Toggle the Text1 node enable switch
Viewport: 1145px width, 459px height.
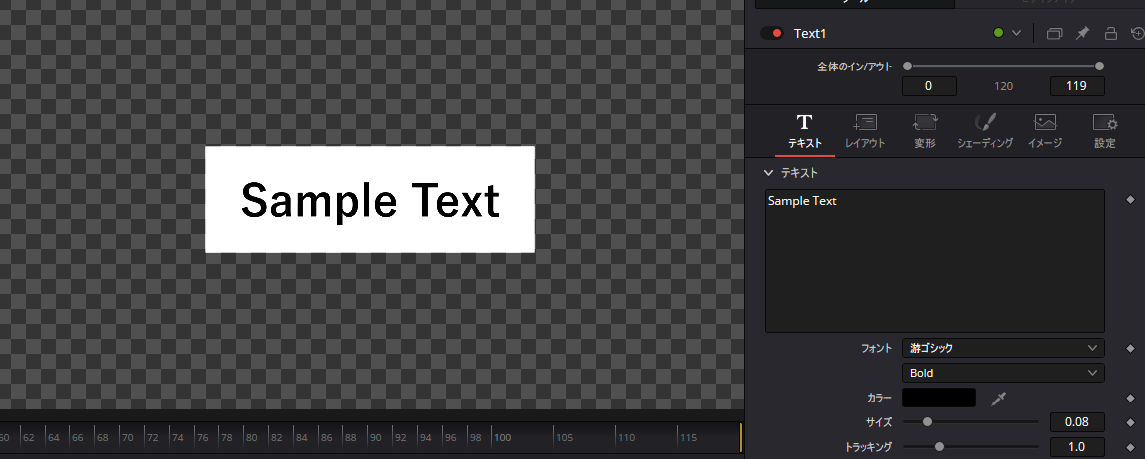click(771, 33)
